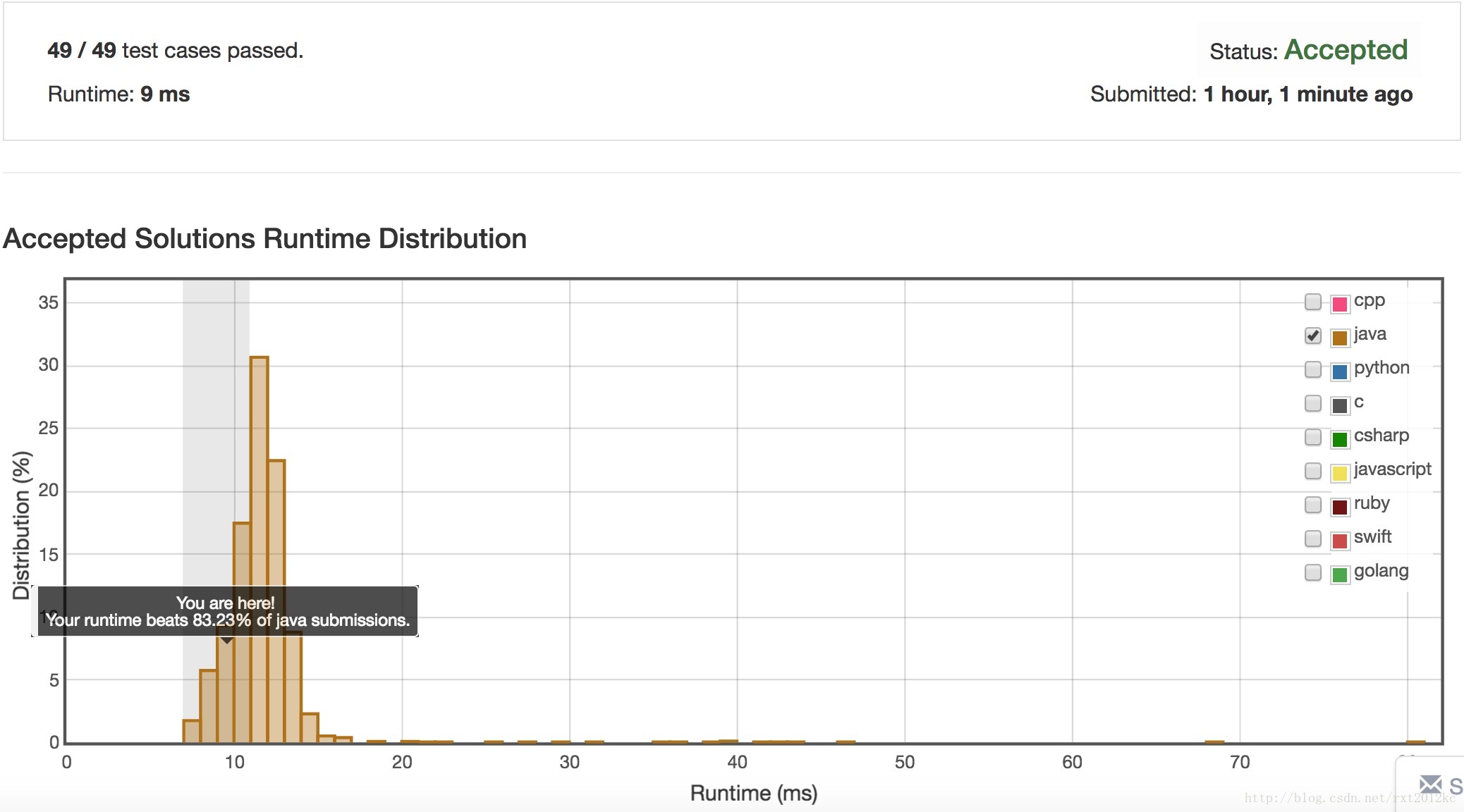Click the 'Accepted Solutions Runtime Distribution' heading
The image size is (1464, 812).
(x=265, y=239)
